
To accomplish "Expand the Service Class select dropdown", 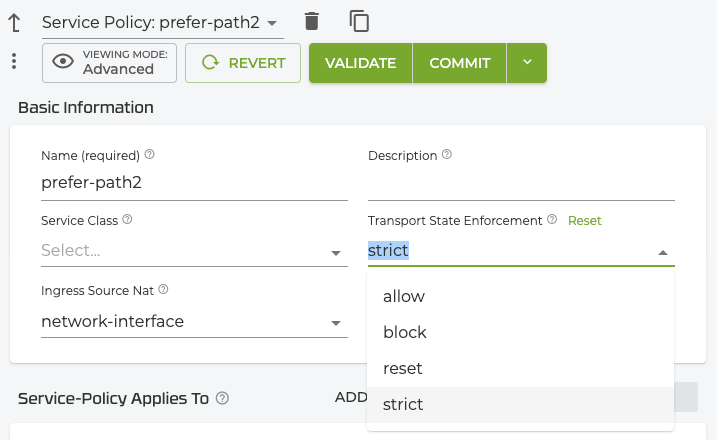I will click(337, 253).
